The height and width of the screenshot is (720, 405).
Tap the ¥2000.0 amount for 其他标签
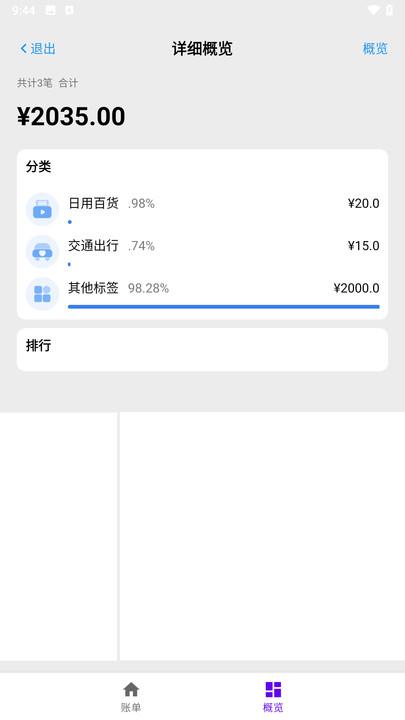pos(356,288)
